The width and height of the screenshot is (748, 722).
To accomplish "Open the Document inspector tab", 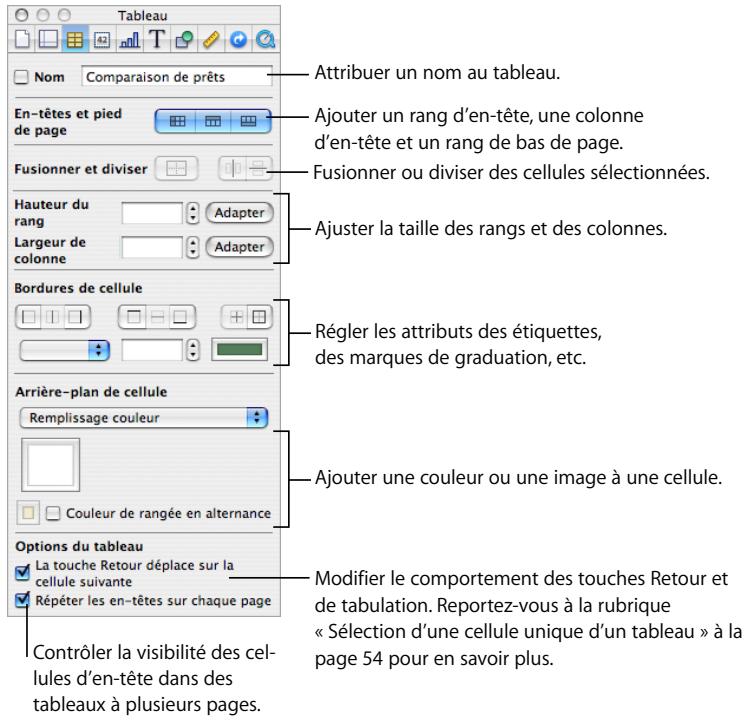I will pyautogui.click(x=22, y=39).
